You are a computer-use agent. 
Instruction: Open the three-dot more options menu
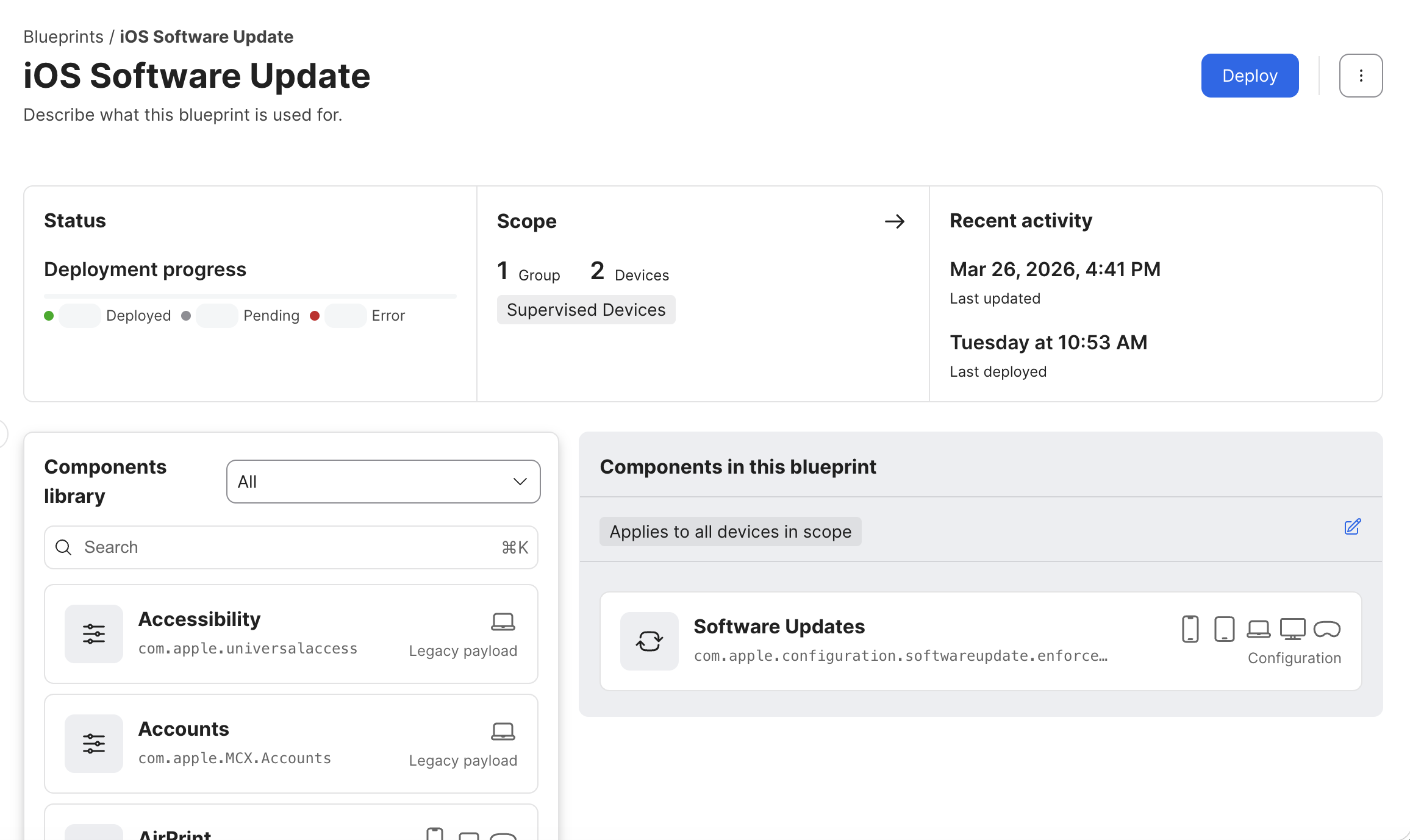pyautogui.click(x=1361, y=76)
